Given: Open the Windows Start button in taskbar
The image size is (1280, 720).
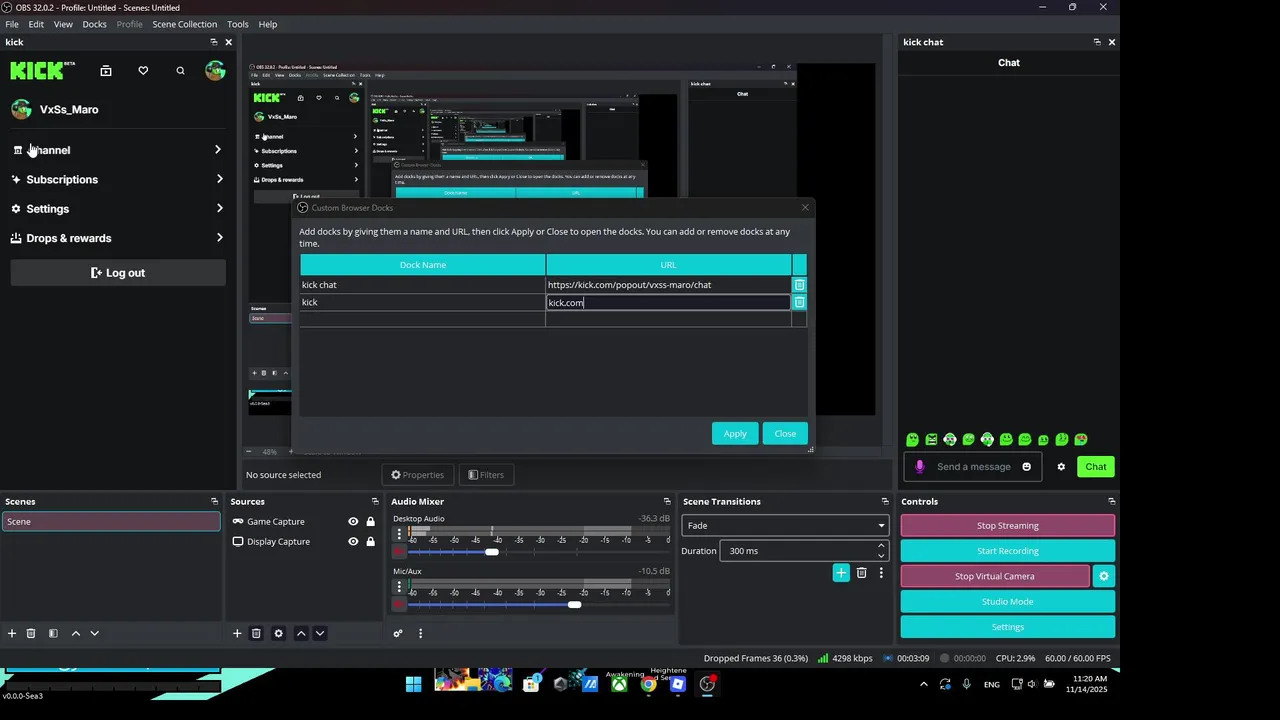Looking at the screenshot, I should tap(413, 684).
